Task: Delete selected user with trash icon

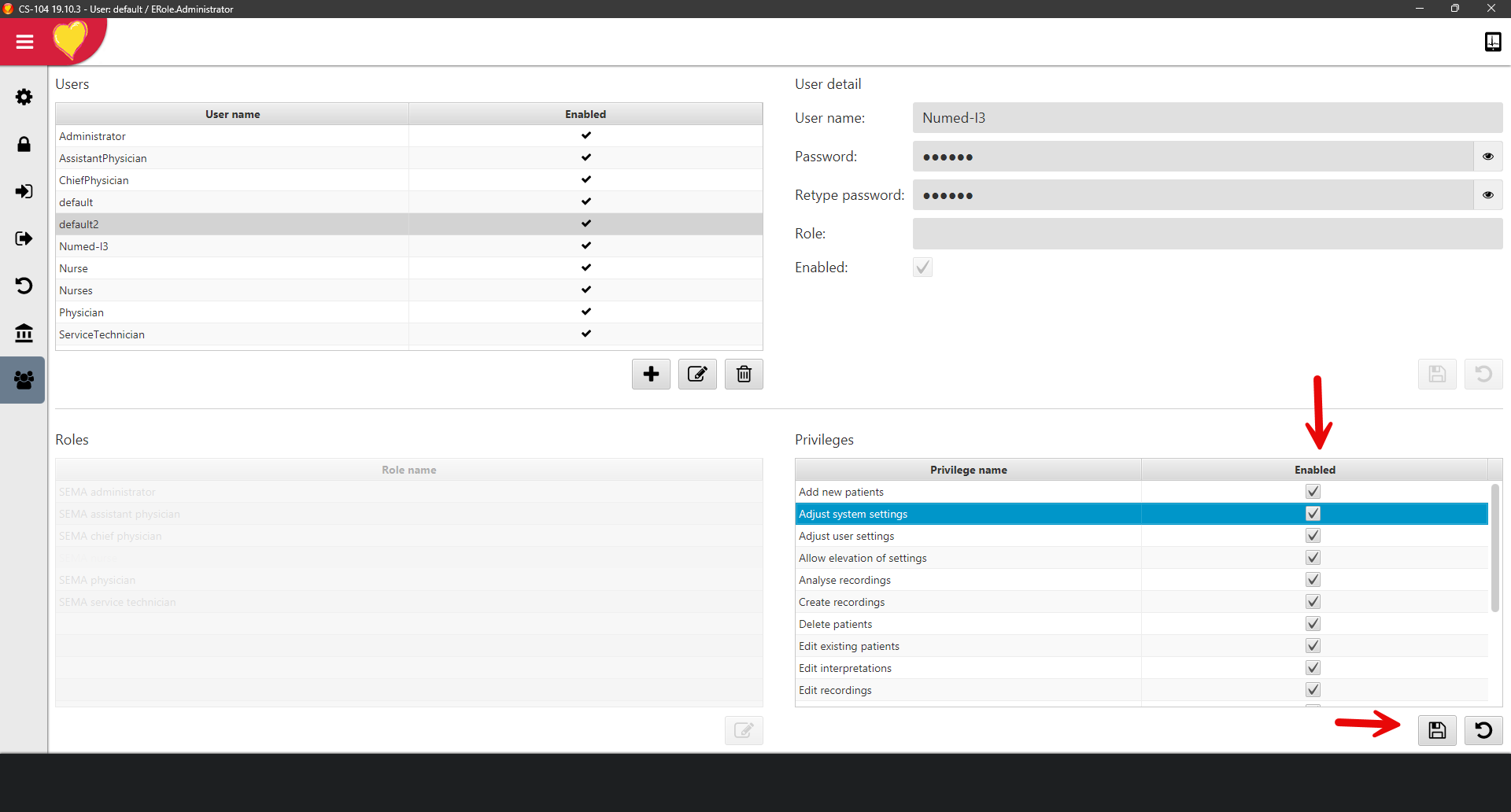Action: point(744,374)
